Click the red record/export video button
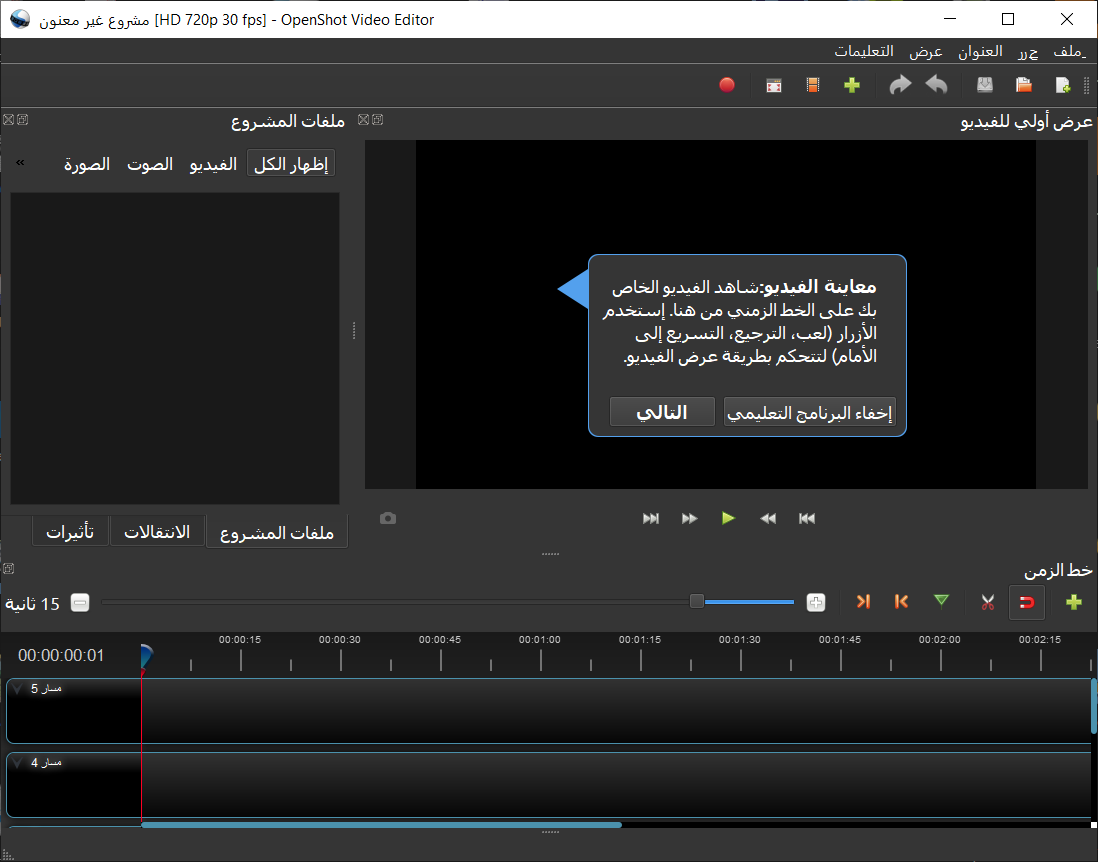Screen dimensions: 1098x862 727,85
